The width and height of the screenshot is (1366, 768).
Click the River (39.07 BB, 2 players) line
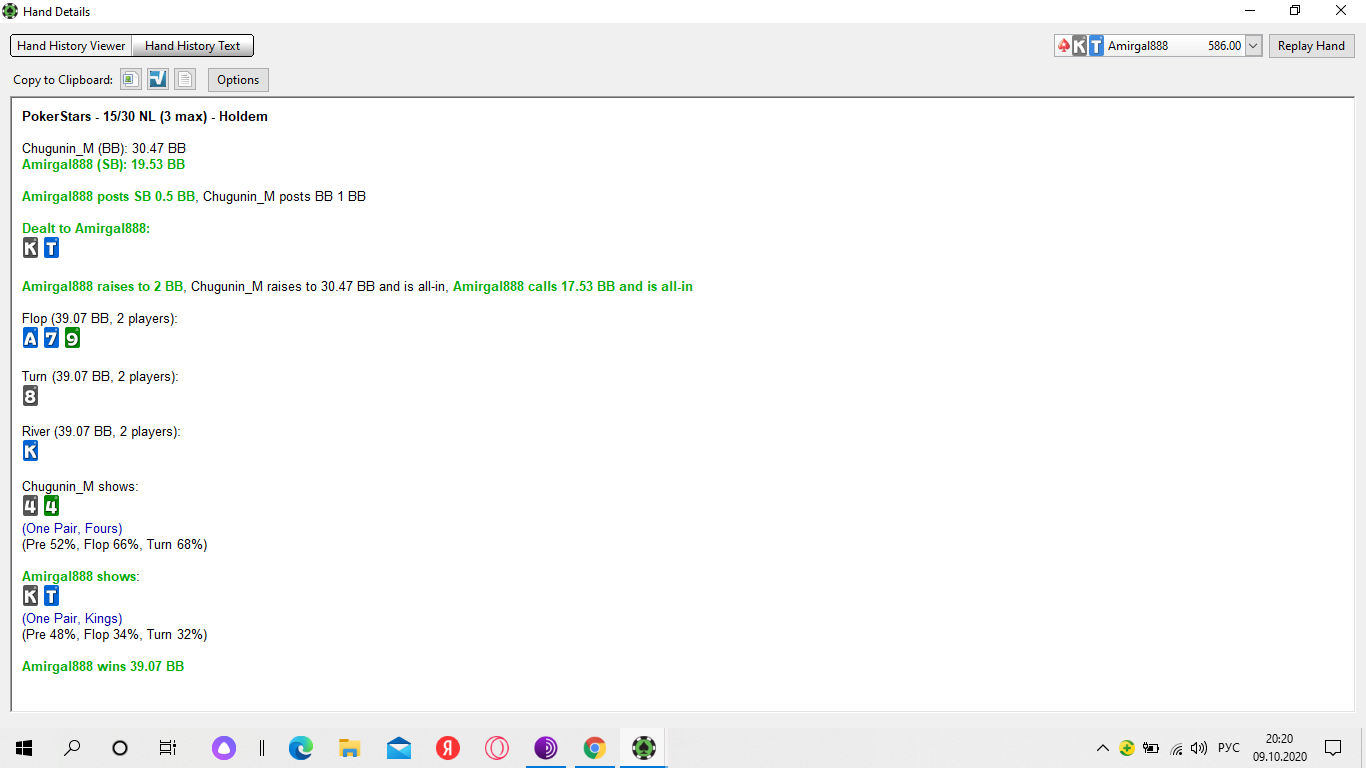tap(101, 431)
